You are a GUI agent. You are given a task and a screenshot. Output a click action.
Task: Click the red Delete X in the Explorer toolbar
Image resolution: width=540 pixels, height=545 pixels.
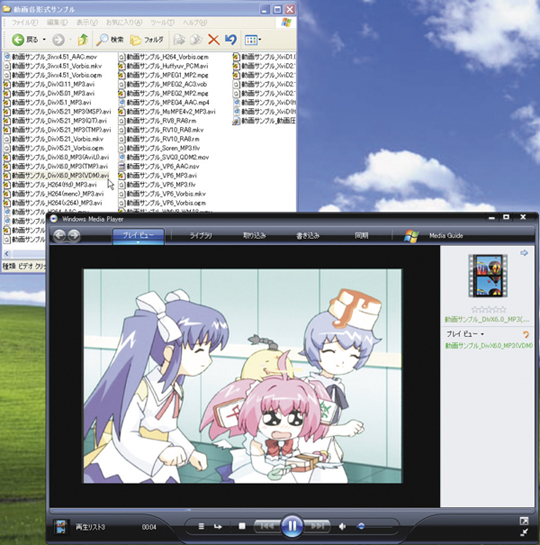214,40
